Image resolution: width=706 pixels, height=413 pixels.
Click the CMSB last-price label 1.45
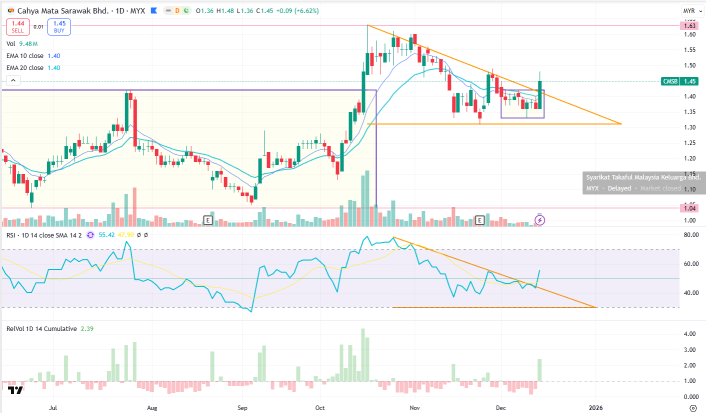point(680,82)
